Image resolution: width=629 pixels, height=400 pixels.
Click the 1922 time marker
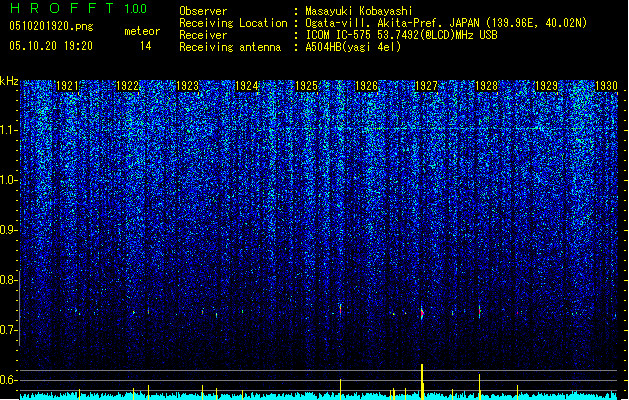[x=127, y=86]
